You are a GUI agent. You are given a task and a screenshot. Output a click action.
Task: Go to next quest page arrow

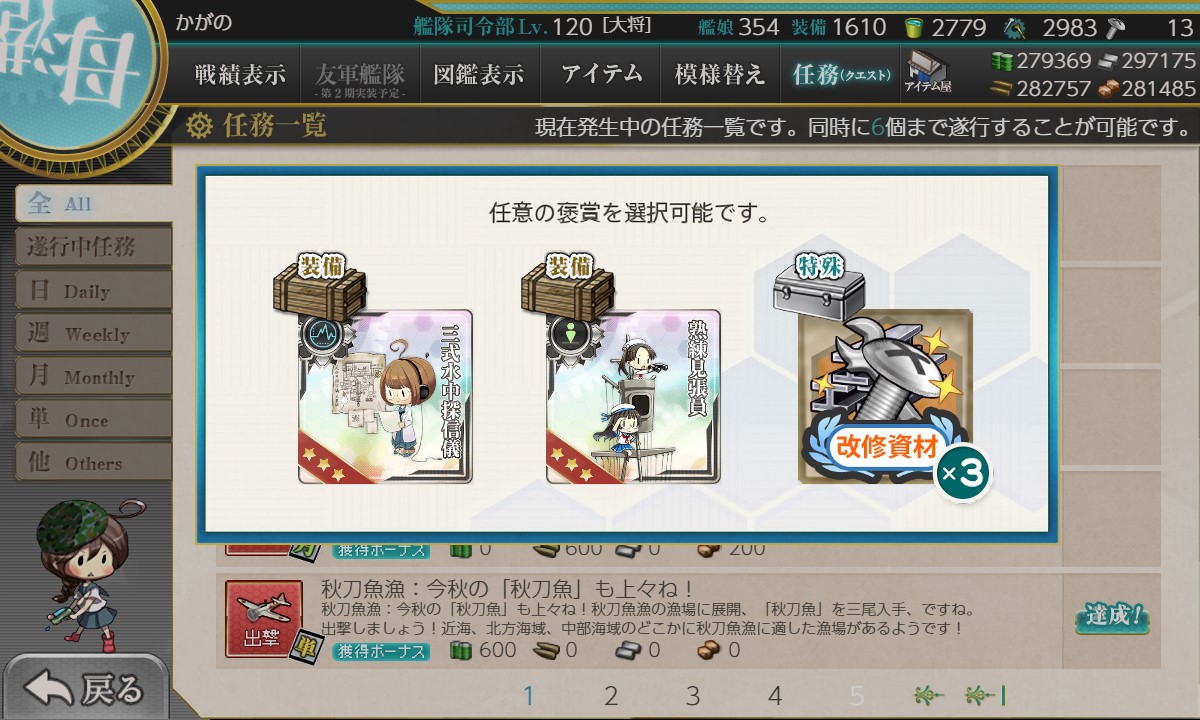click(929, 695)
